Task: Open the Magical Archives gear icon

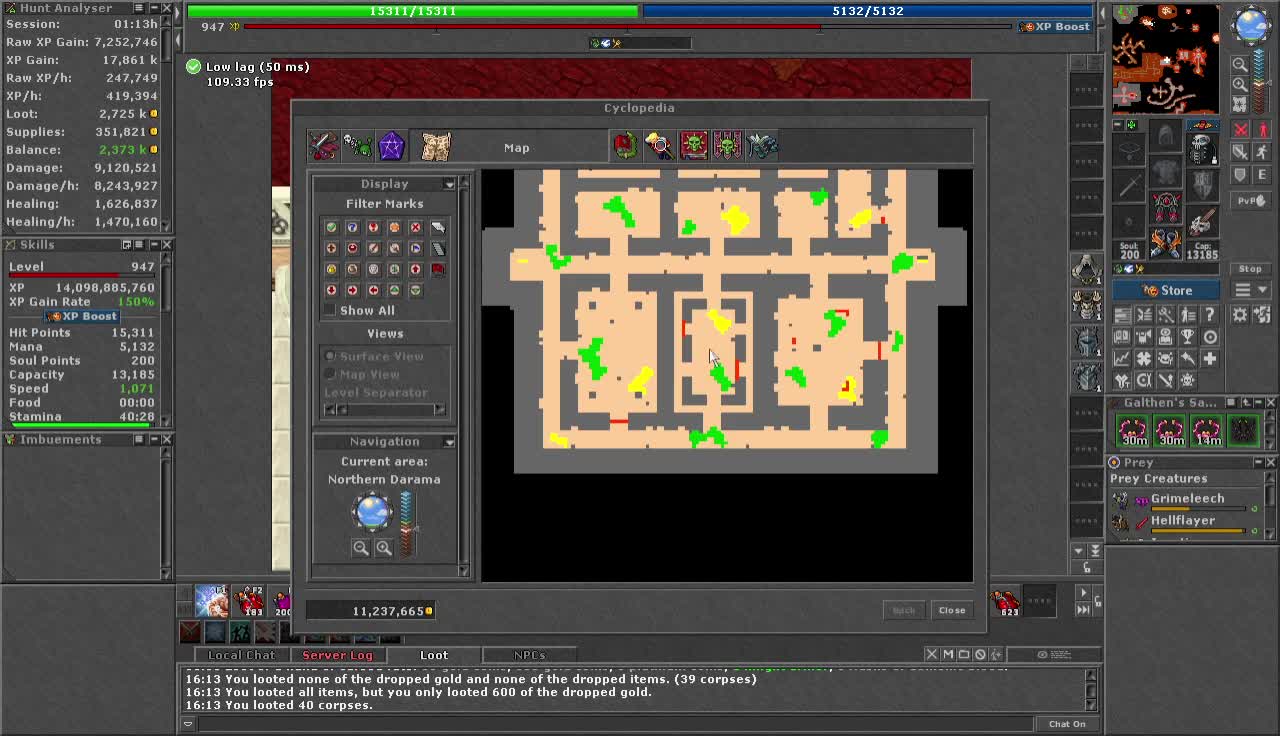Action: click(x=761, y=146)
